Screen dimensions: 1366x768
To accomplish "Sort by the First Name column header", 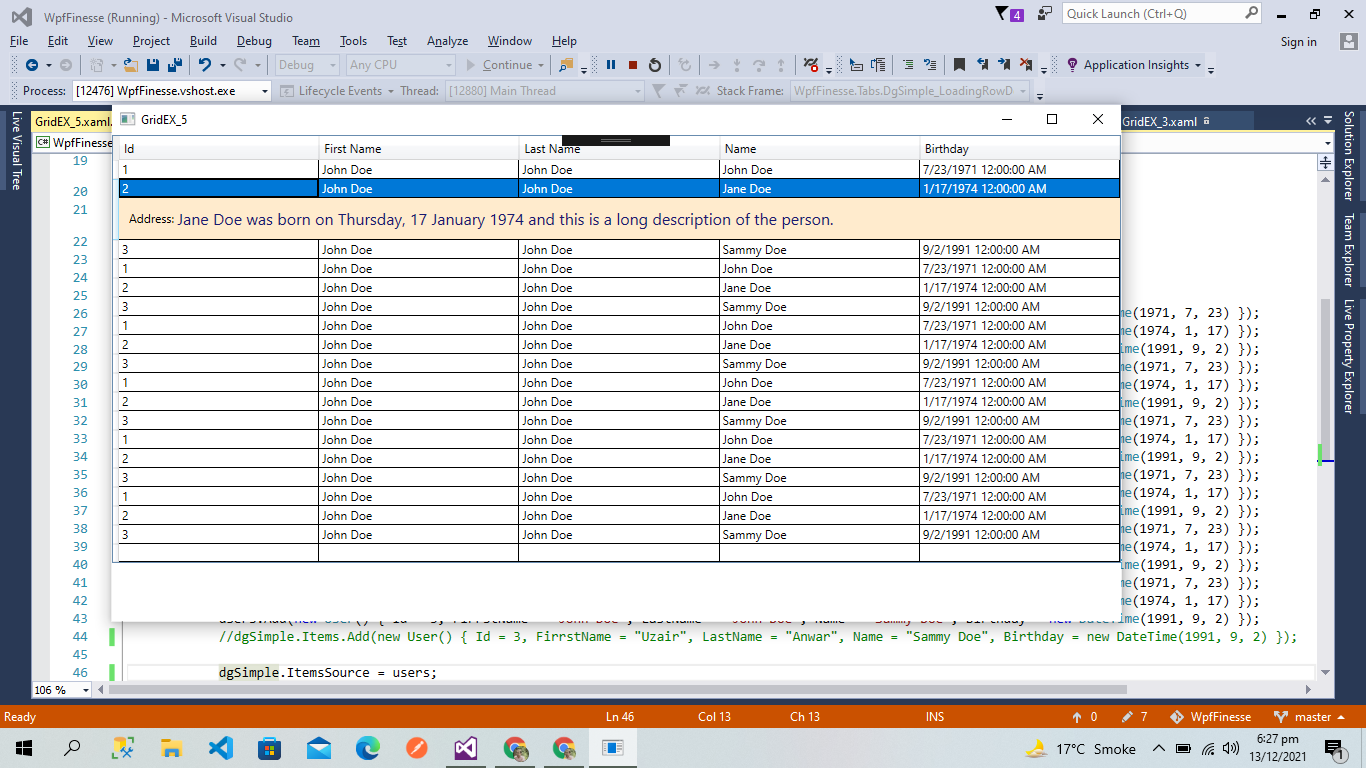I will 418,149.
